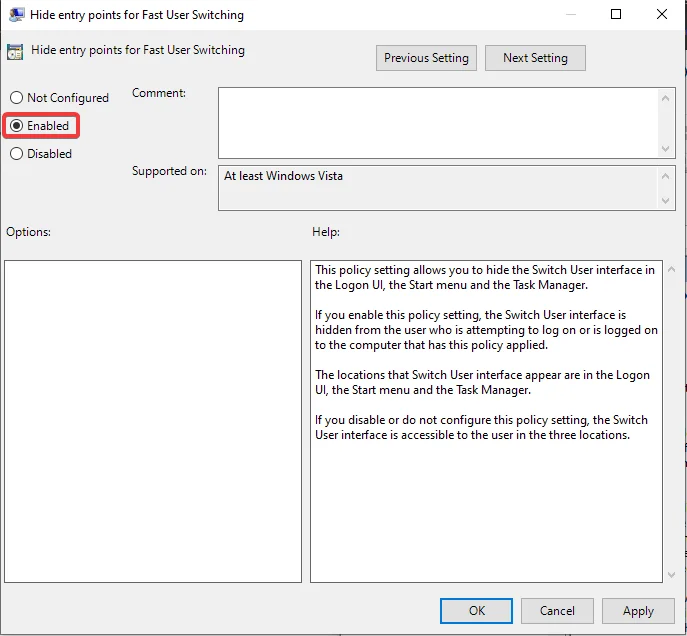Click the Apply button
The image size is (687, 636).
tap(638, 611)
